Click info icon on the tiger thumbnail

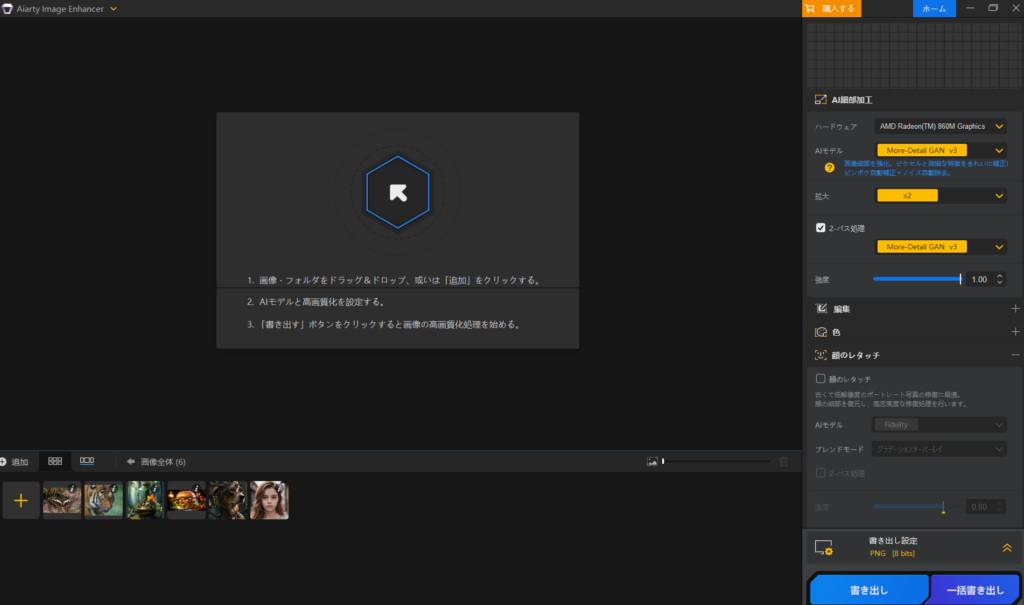(x=114, y=489)
